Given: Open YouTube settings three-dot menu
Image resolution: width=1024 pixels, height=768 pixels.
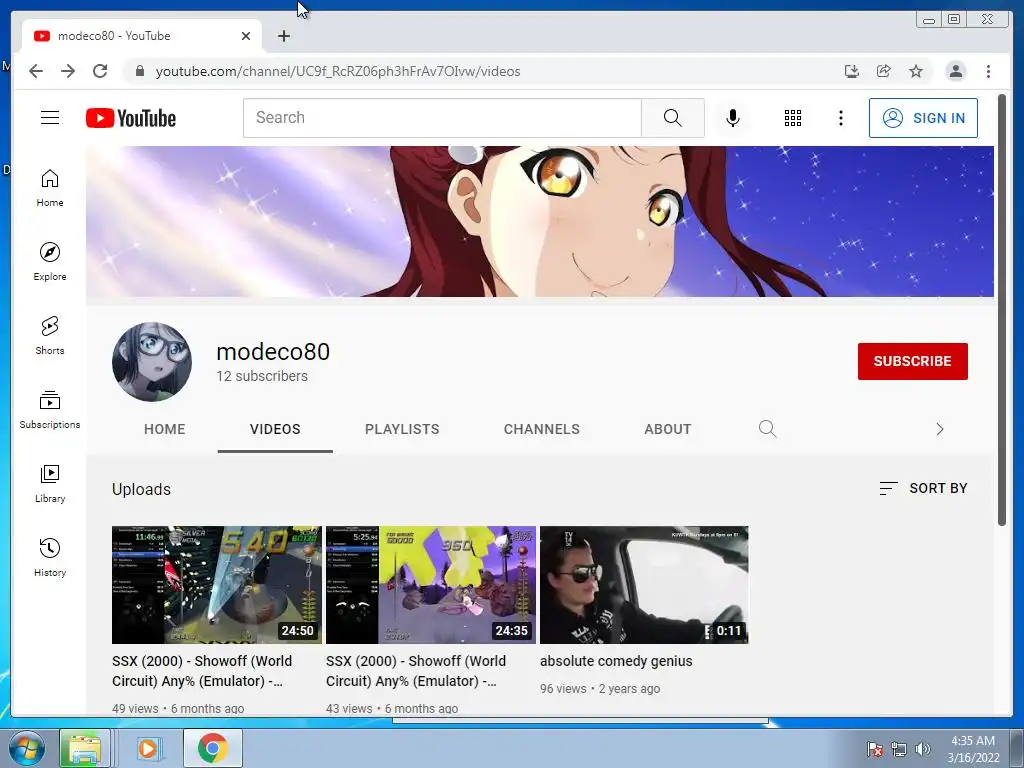Looking at the screenshot, I should coord(840,118).
